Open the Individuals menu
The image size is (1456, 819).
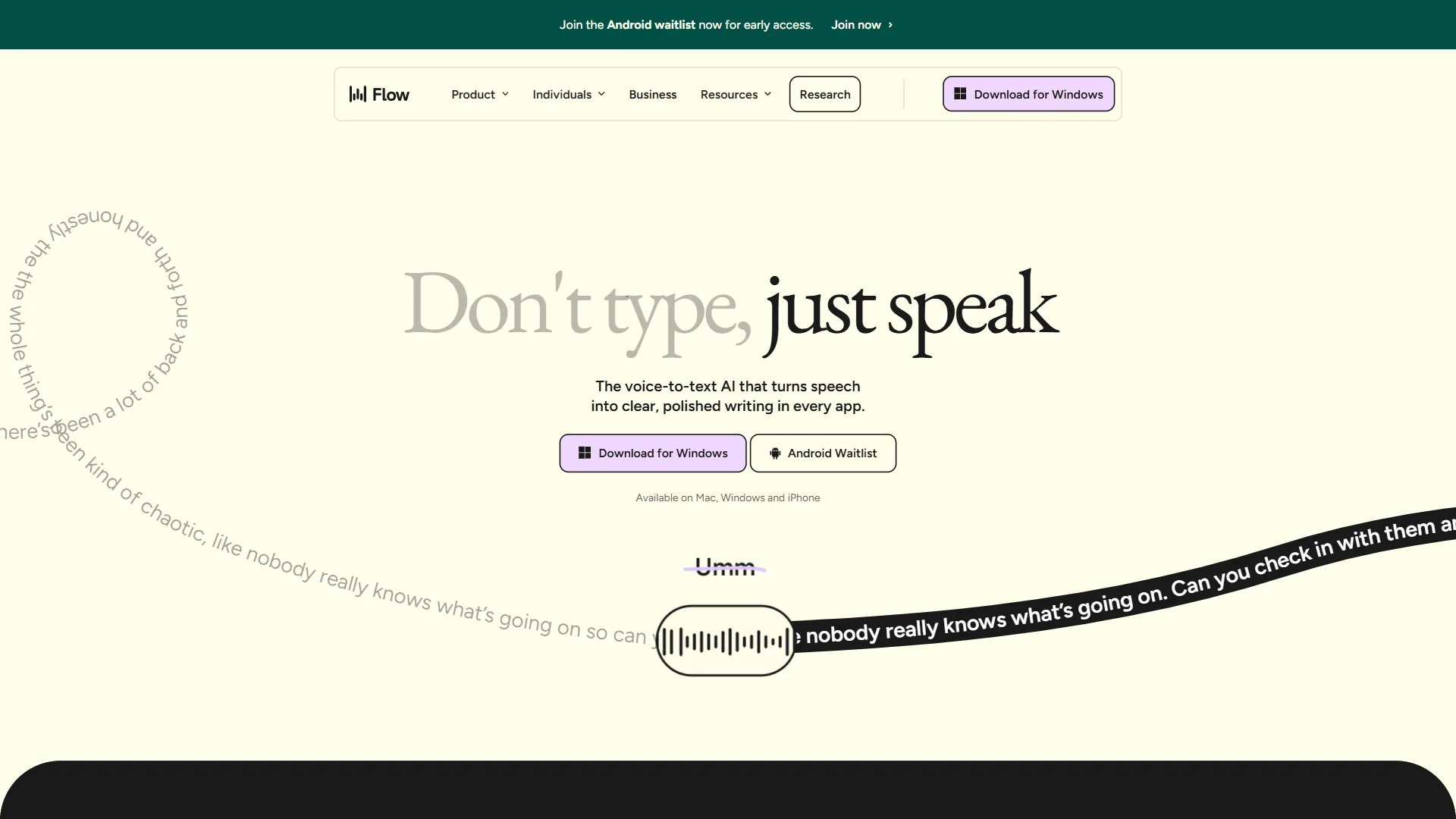point(569,94)
